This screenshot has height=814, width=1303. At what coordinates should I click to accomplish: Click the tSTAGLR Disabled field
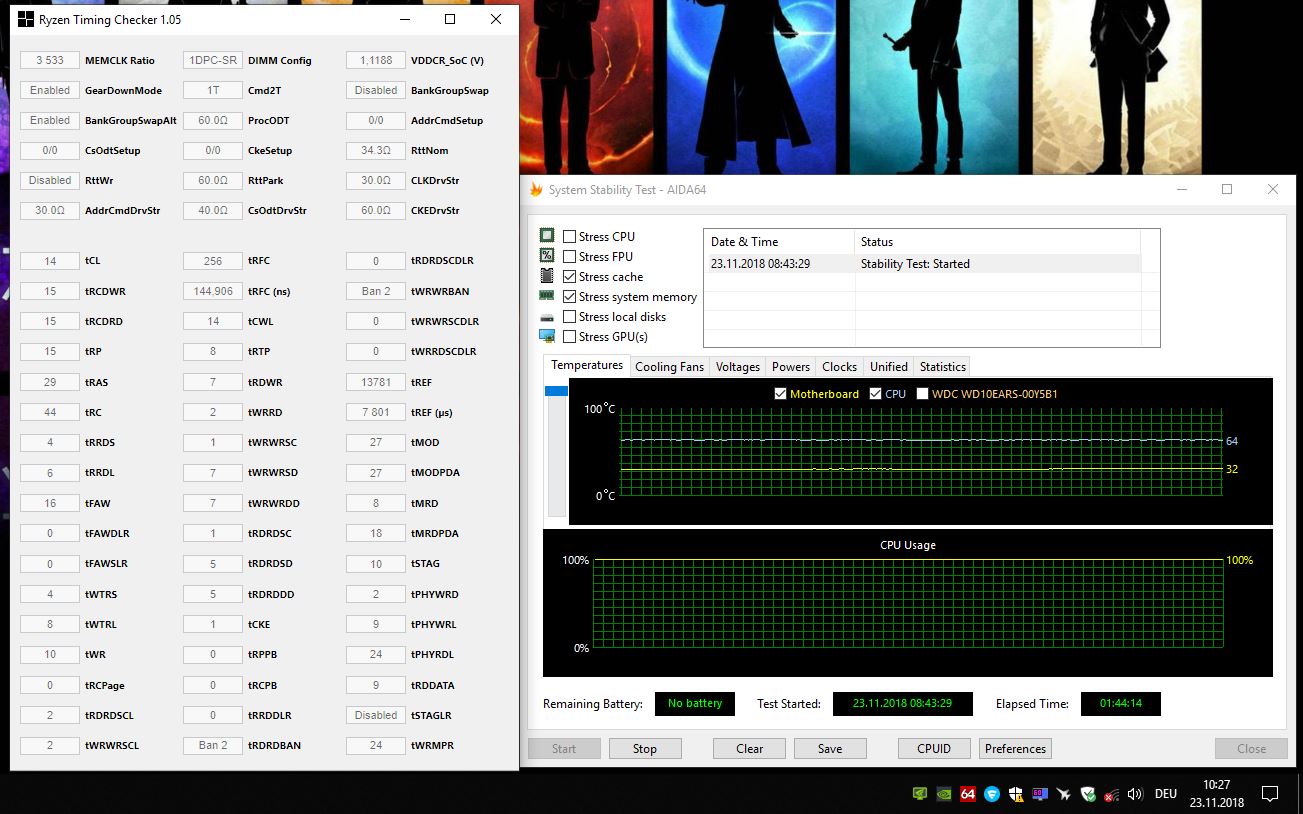[x=376, y=715]
